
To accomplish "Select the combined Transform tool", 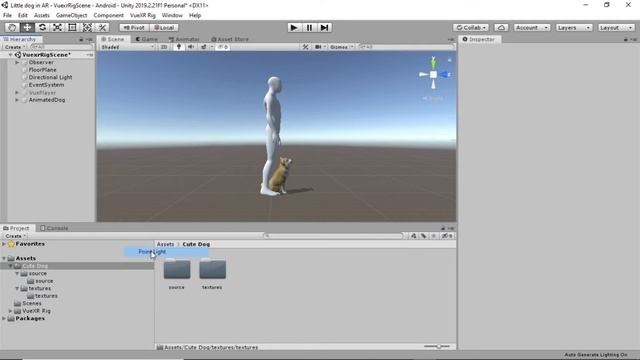I will [87, 27].
